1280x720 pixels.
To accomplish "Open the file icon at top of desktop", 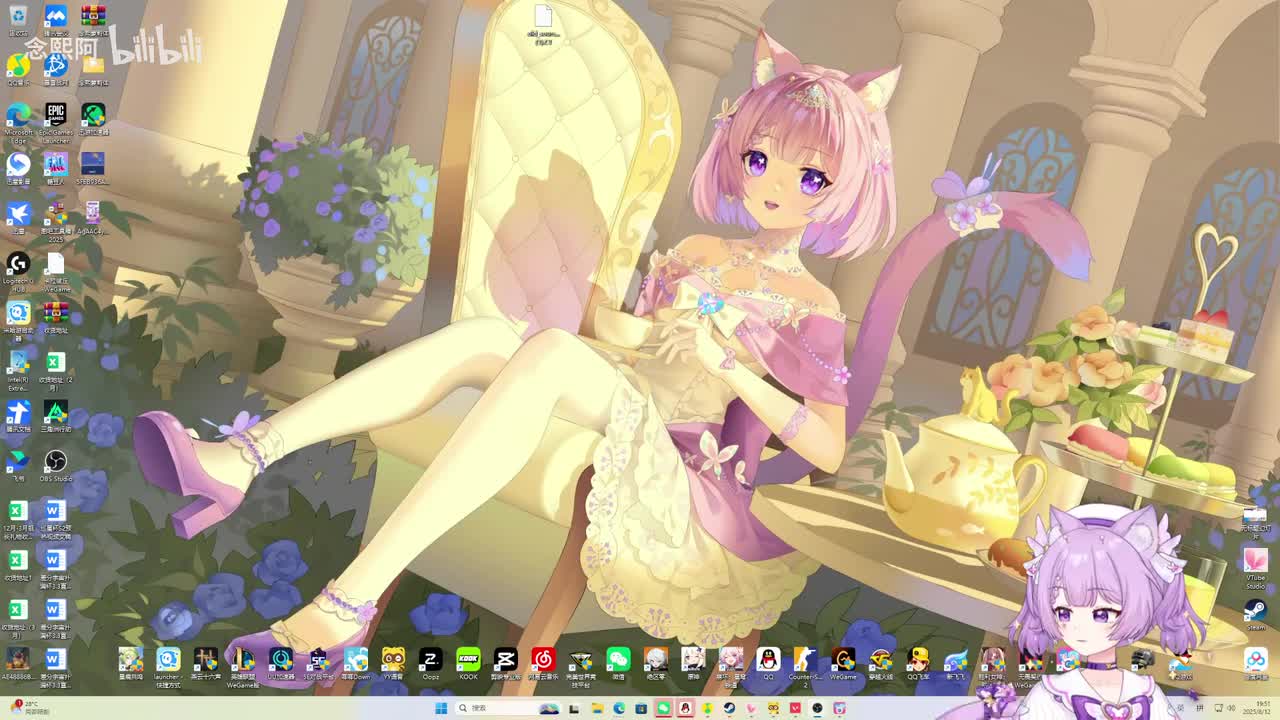I will pyautogui.click(x=543, y=24).
